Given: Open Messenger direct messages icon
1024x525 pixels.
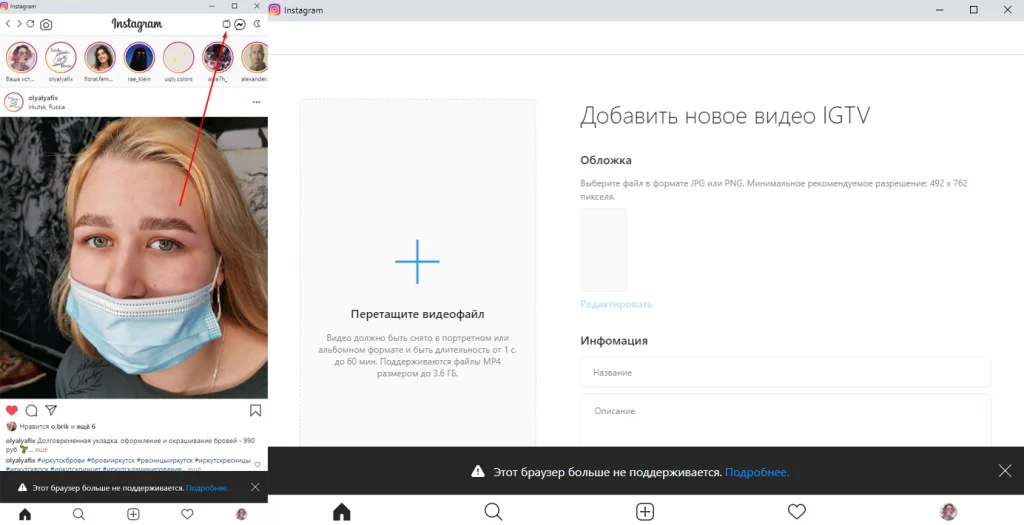Looking at the screenshot, I should [240, 24].
